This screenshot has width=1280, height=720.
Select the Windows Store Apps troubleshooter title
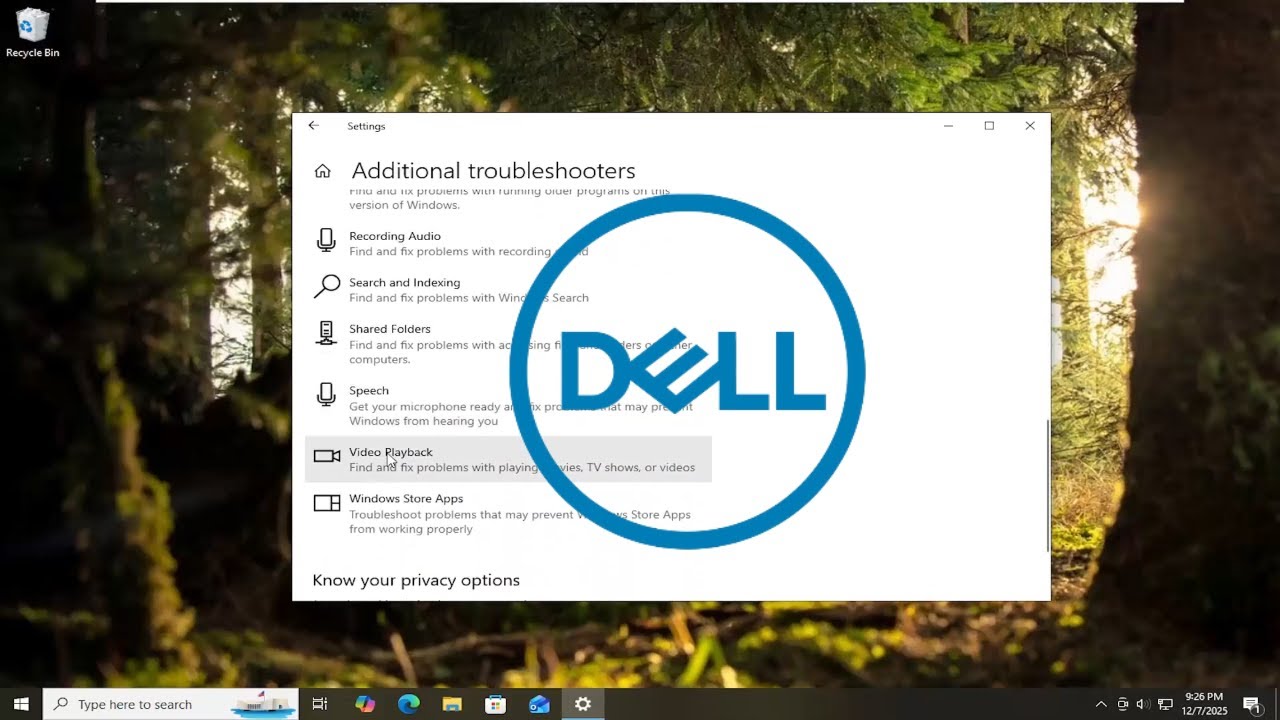click(406, 498)
